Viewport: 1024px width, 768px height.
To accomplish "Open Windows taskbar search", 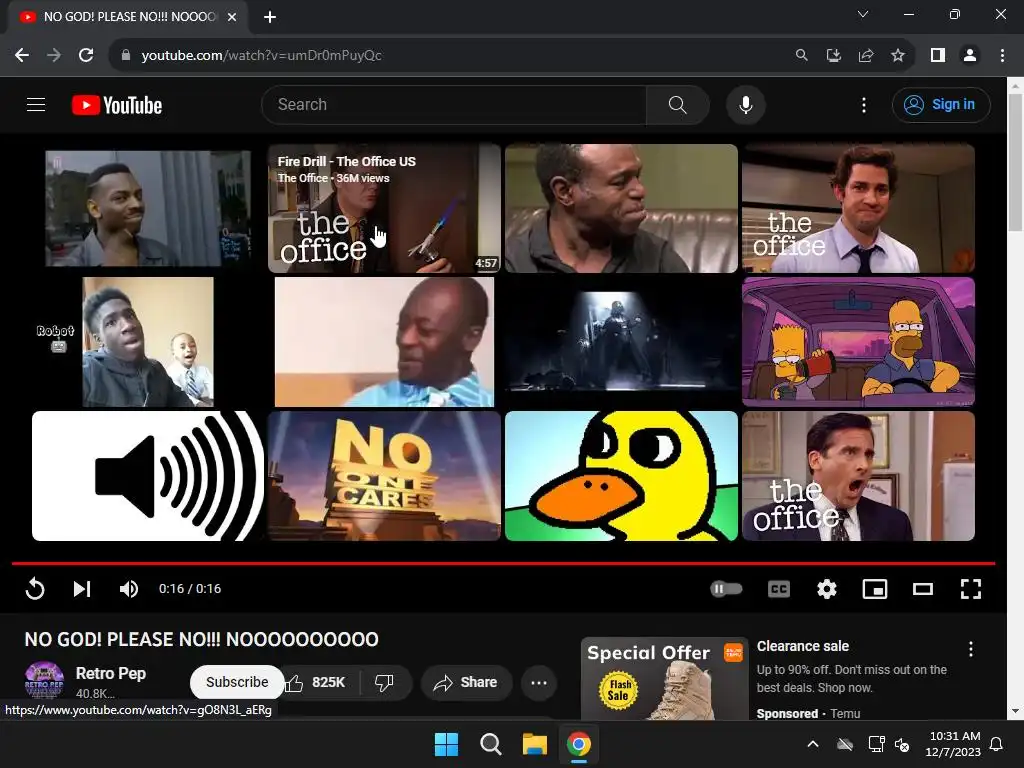I will click(x=490, y=744).
